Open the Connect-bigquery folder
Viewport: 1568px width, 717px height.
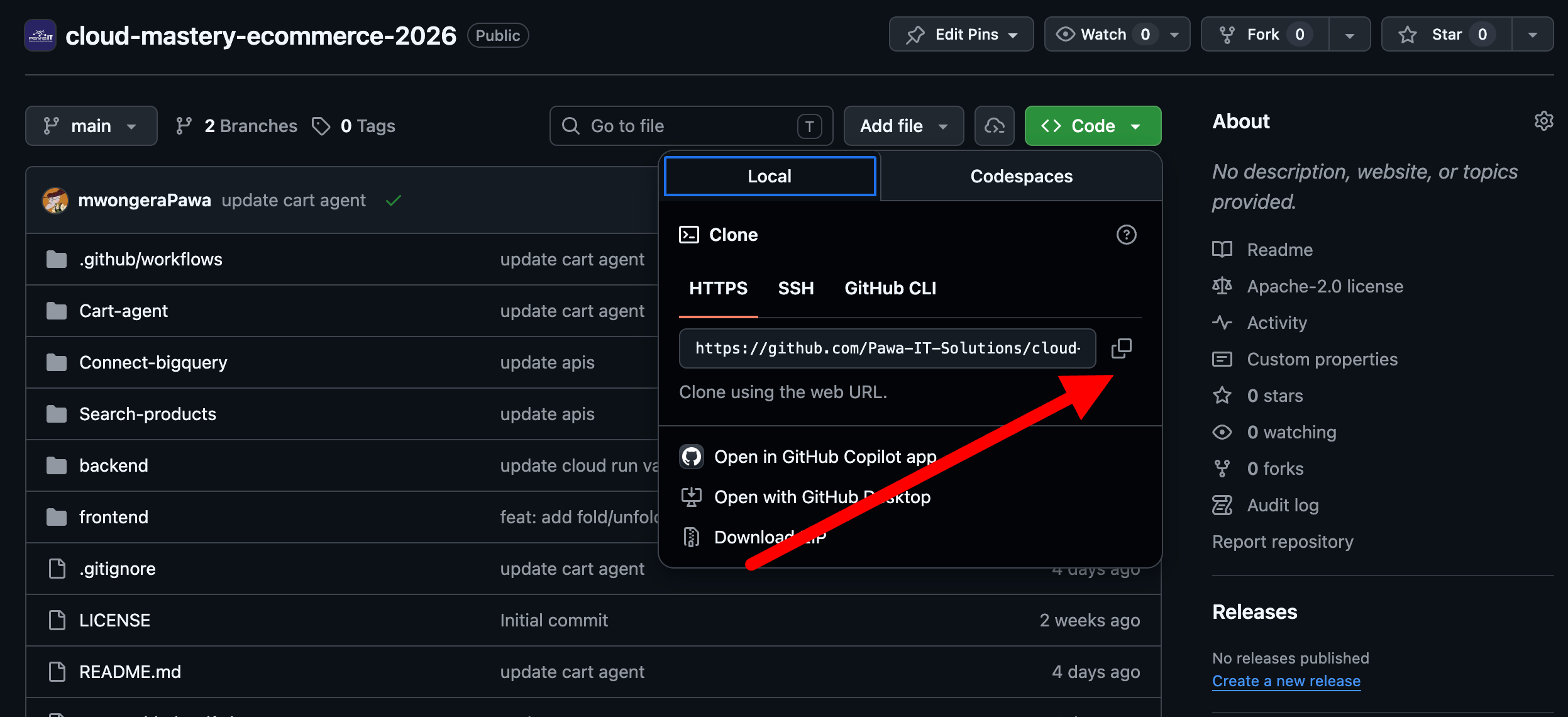point(153,362)
